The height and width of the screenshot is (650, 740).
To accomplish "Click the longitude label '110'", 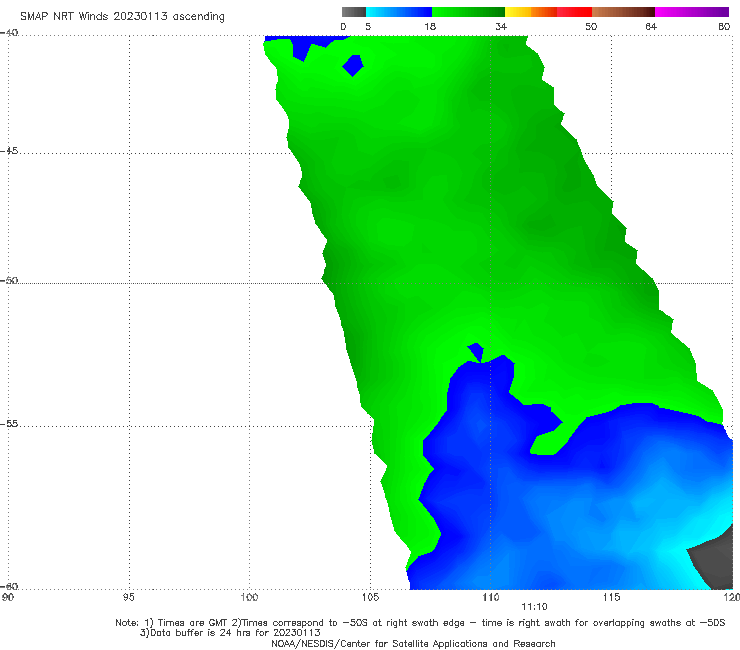I will click(491, 598).
